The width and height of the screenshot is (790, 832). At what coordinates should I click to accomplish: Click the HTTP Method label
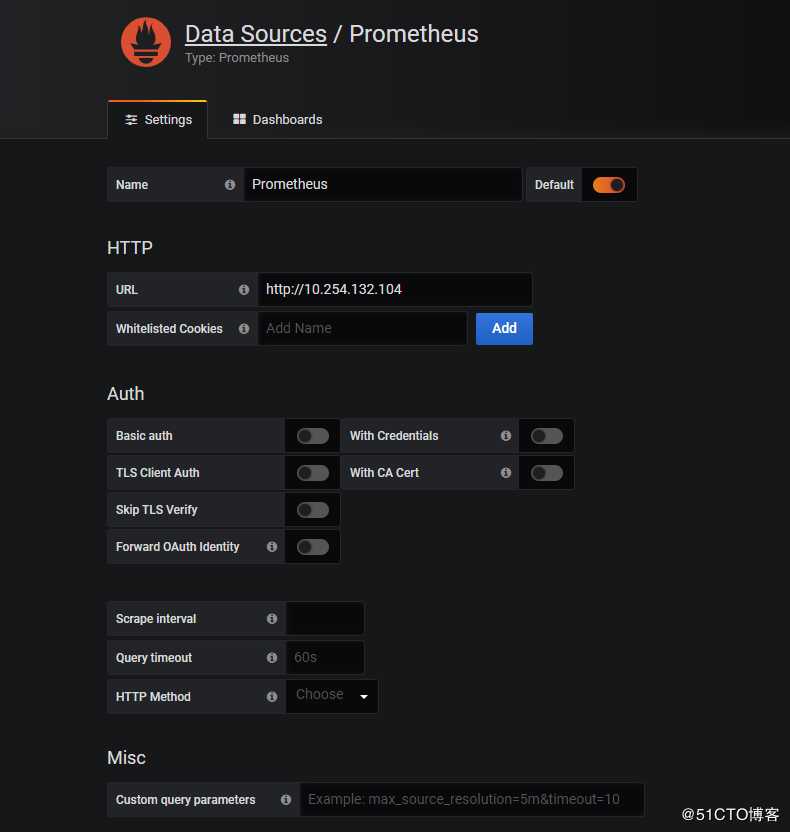click(x=153, y=697)
